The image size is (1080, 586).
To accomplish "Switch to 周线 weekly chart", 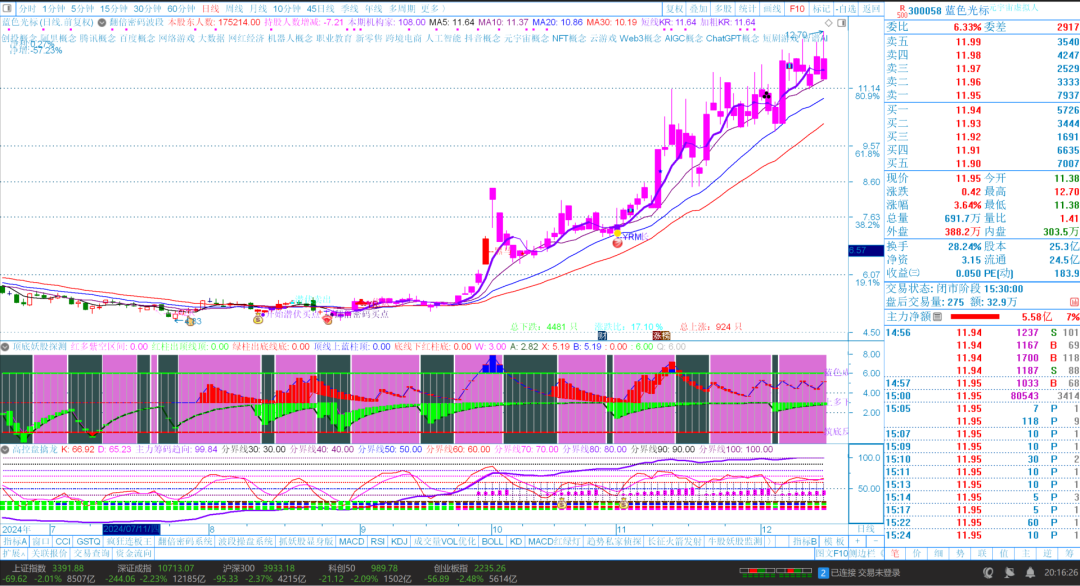I will point(234,9).
